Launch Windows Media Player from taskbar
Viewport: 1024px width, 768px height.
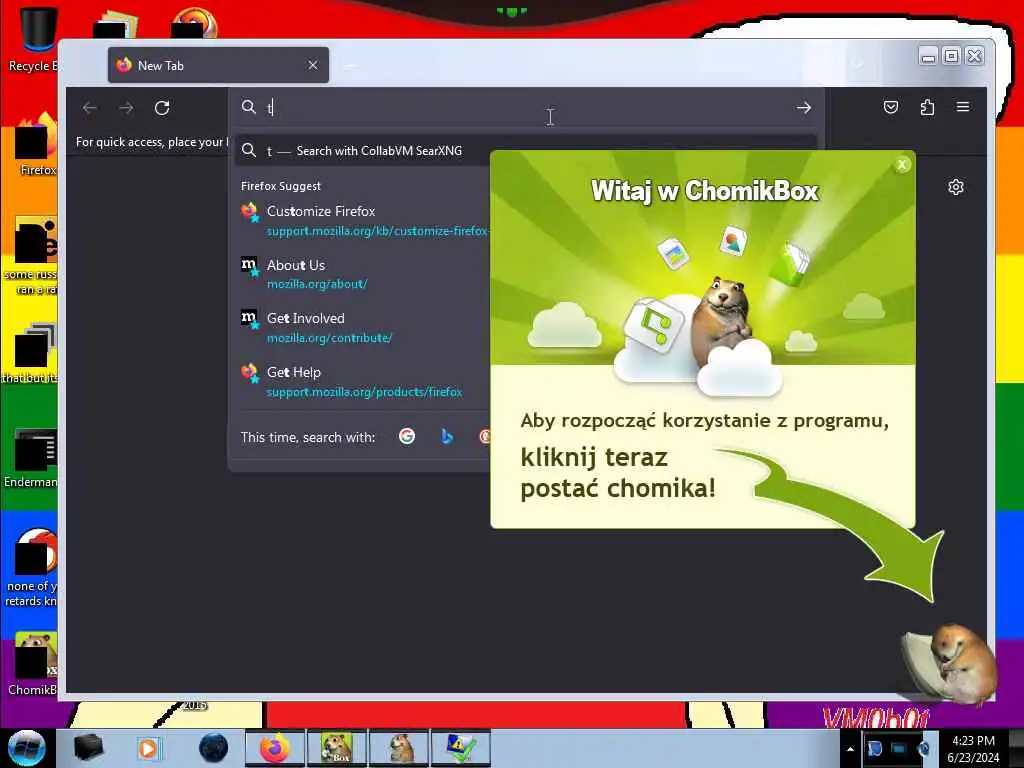[x=149, y=748]
